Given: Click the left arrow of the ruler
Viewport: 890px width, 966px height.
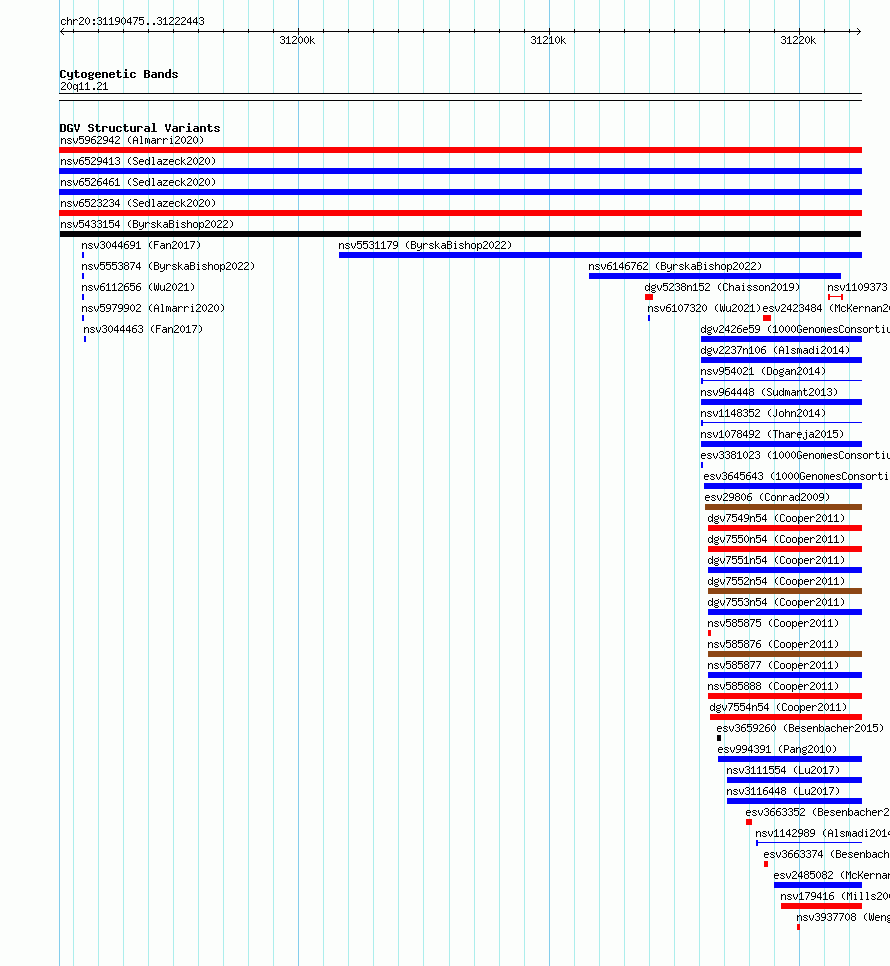Looking at the screenshot, I should (62, 31).
